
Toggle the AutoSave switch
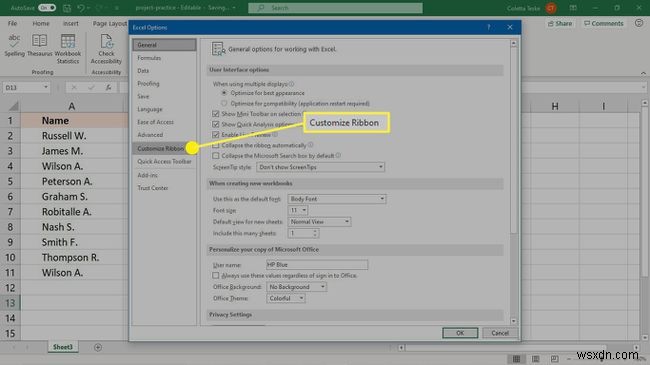(47, 7)
